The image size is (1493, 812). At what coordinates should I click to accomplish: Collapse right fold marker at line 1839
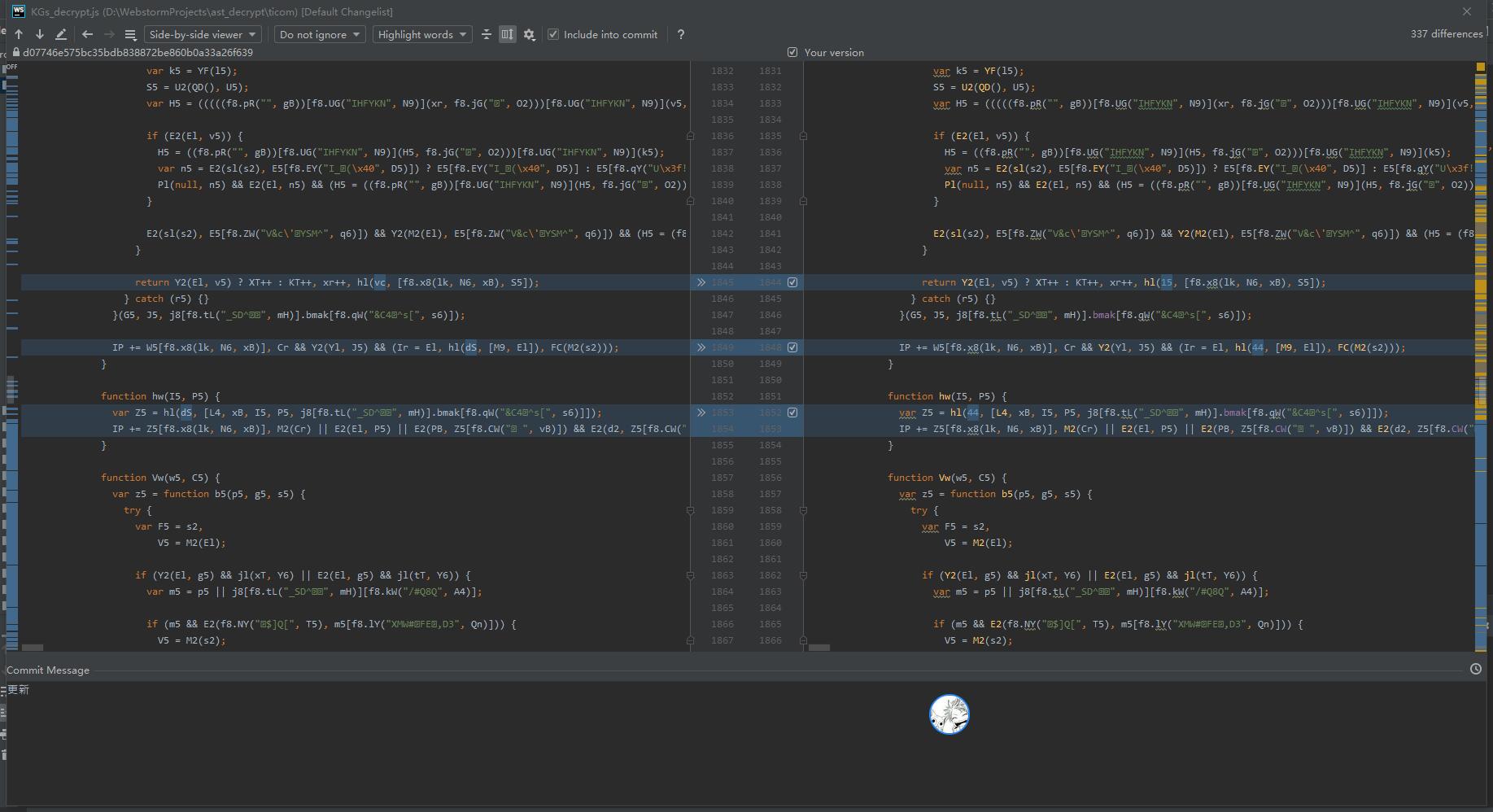coord(803,201)
